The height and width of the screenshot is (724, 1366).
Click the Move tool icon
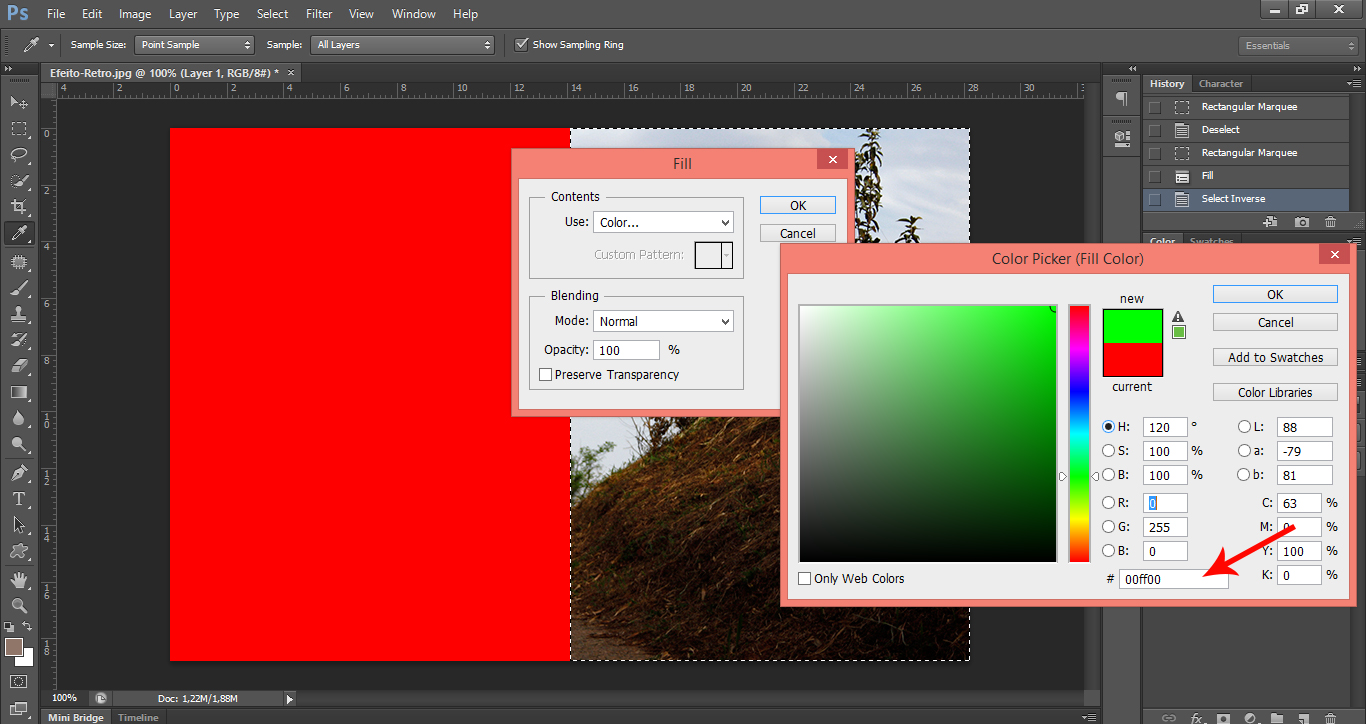(19, 102)
